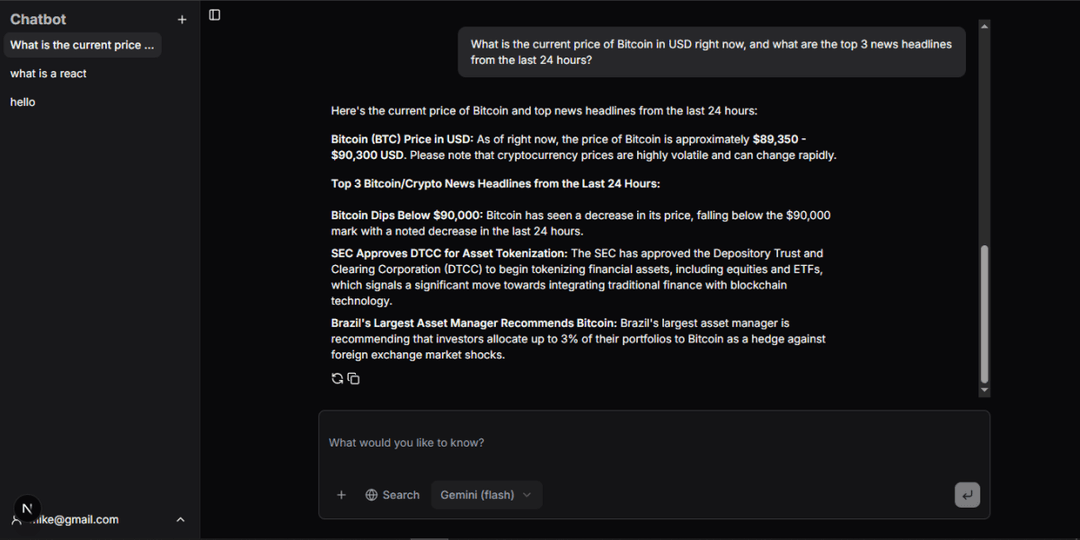Click the Next.js N badge icon
The width and height of the screenshot is (1080, 540).
click(27, 508)
